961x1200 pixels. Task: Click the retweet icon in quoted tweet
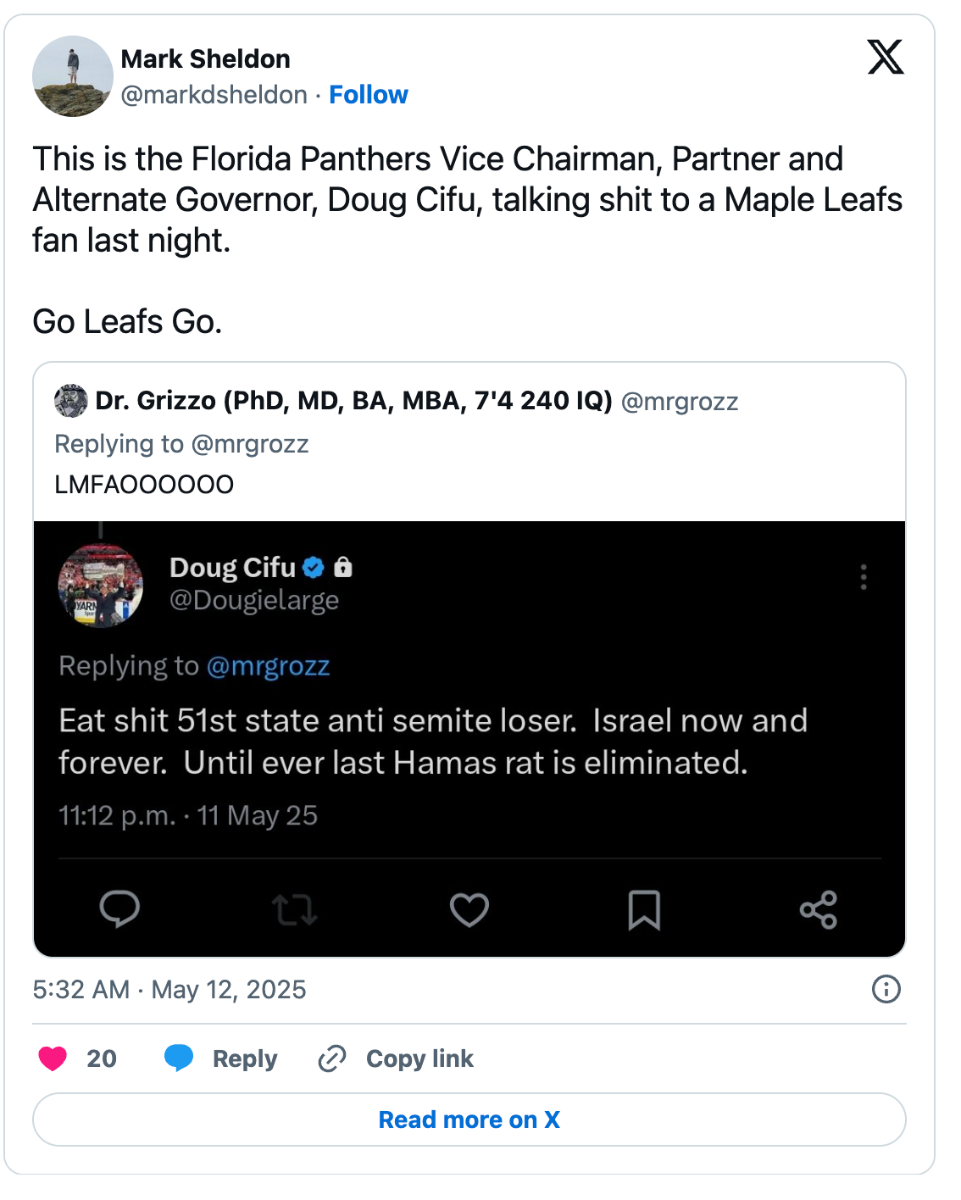coord(294,908)
